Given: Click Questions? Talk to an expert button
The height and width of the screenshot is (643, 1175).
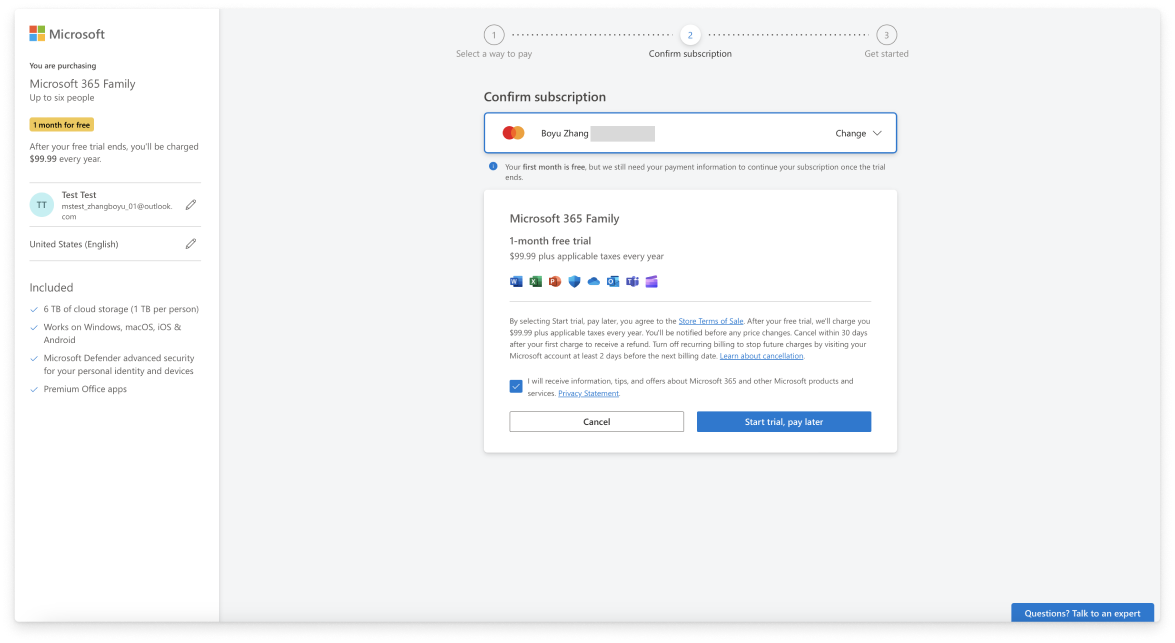Looking at the screenshot, I should (x=1082, y=613).
